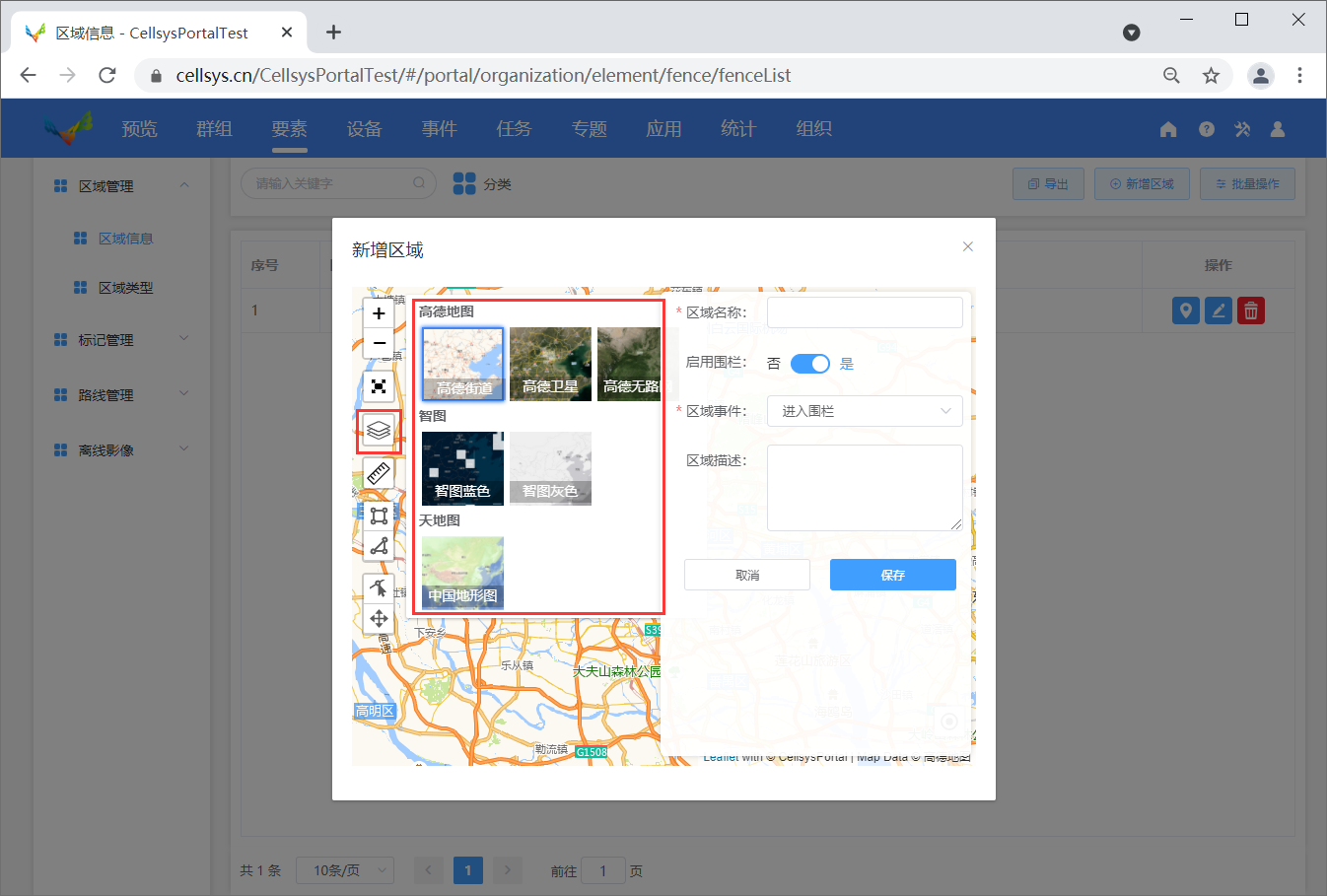
Task: Reload the browser page
Action: (x=107, y=75)
